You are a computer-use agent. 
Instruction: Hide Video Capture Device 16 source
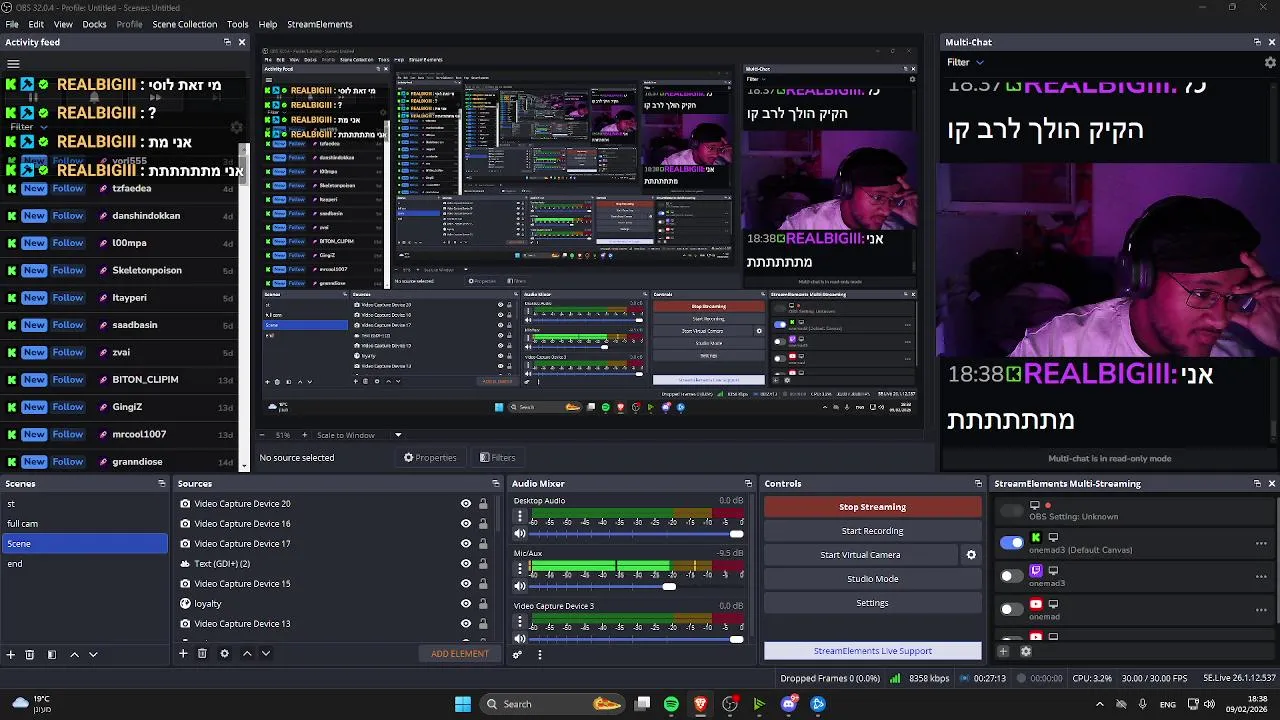click(x=466, y=524)
